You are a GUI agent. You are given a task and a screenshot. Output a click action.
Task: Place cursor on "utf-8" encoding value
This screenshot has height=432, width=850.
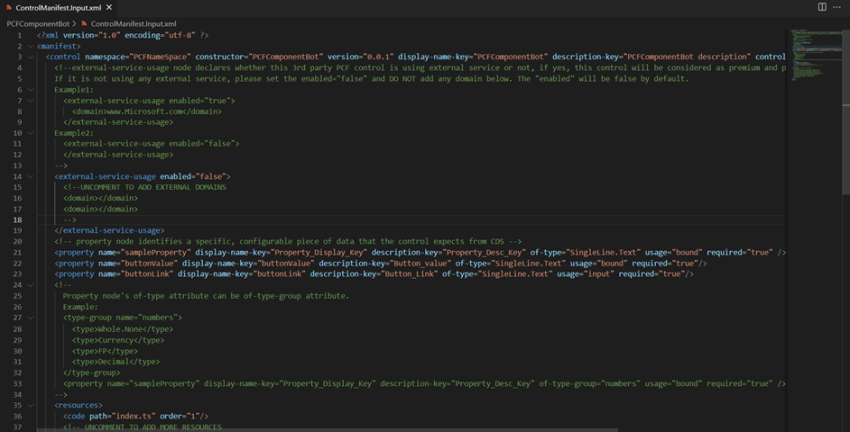[179, 35]
